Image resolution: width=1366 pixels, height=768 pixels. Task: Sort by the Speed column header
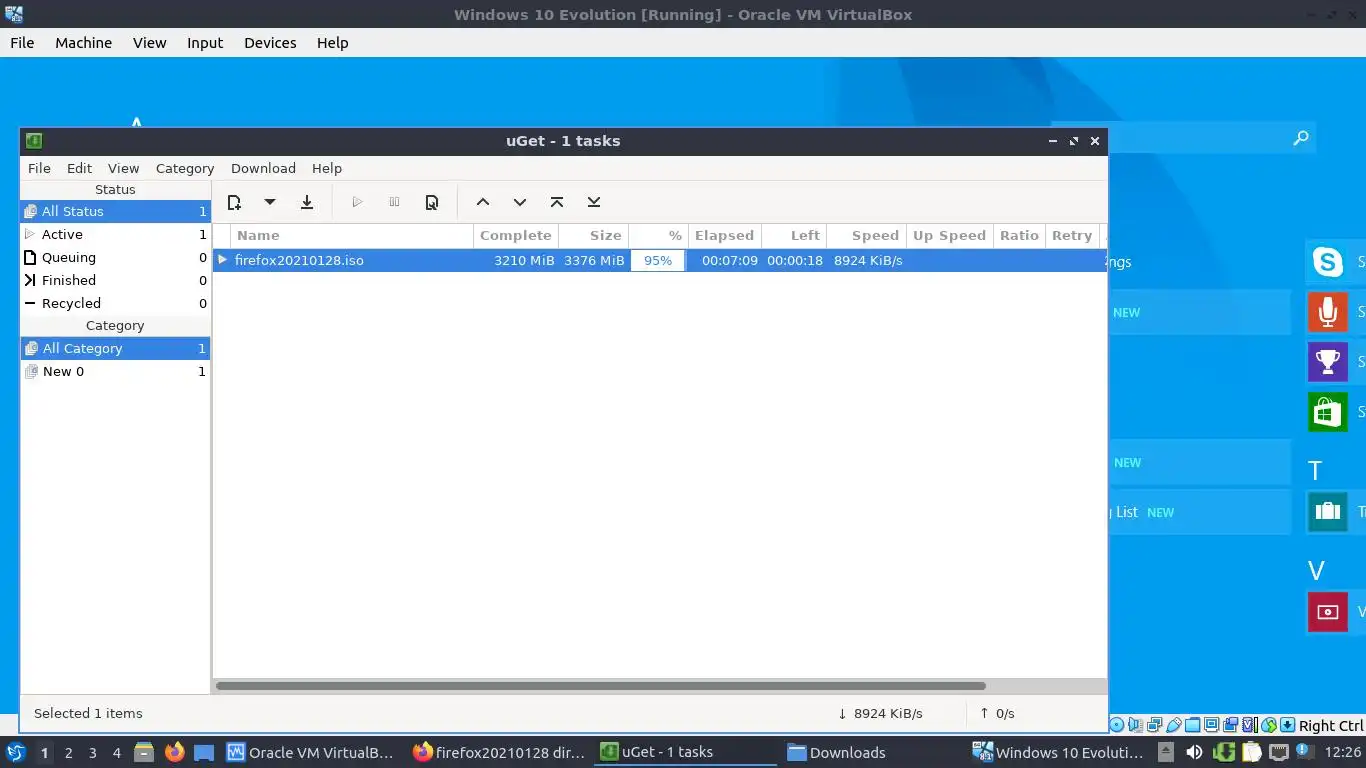pos(866,235)
